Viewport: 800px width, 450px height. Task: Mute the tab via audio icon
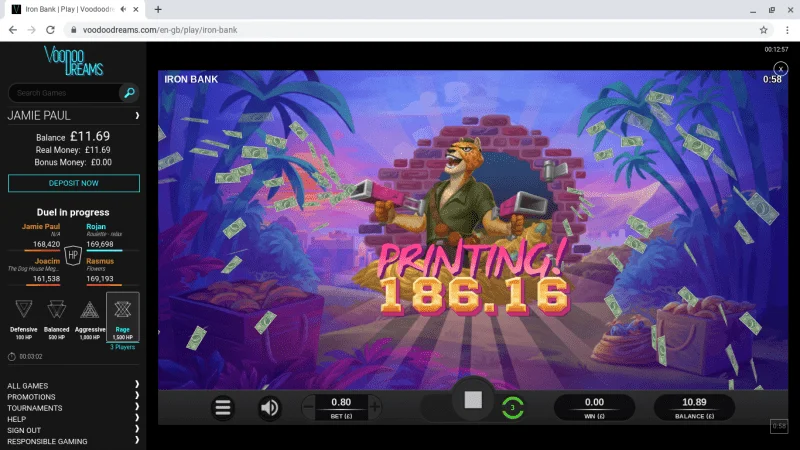pos(123,9)
